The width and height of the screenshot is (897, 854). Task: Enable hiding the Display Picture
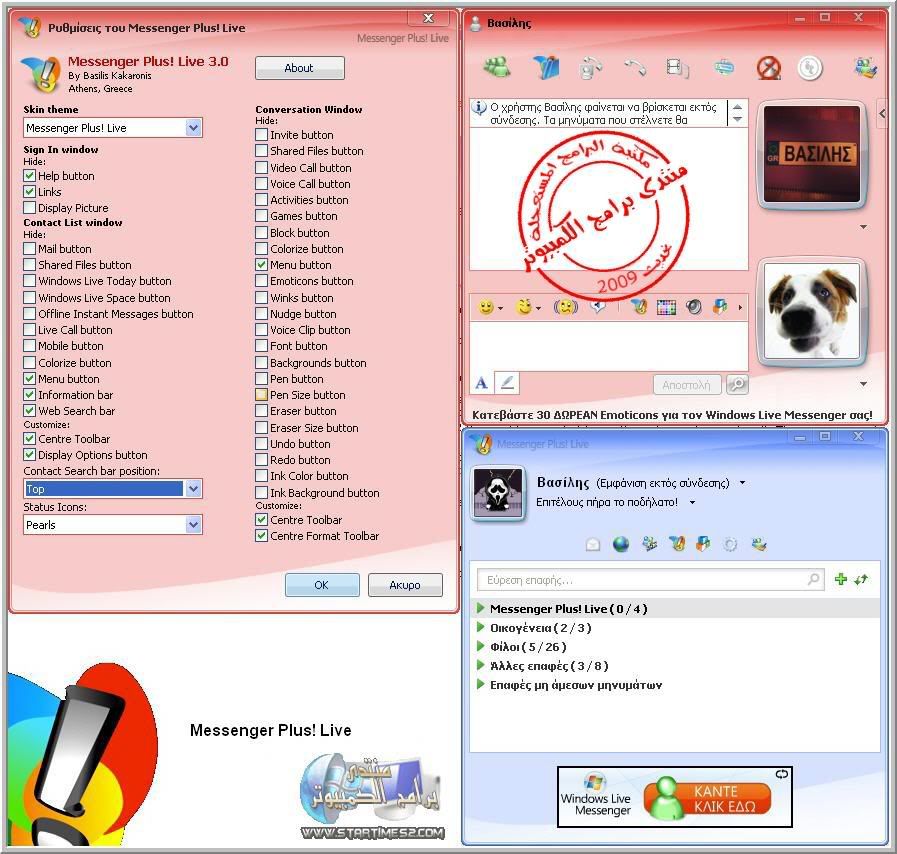coord(30,208)
